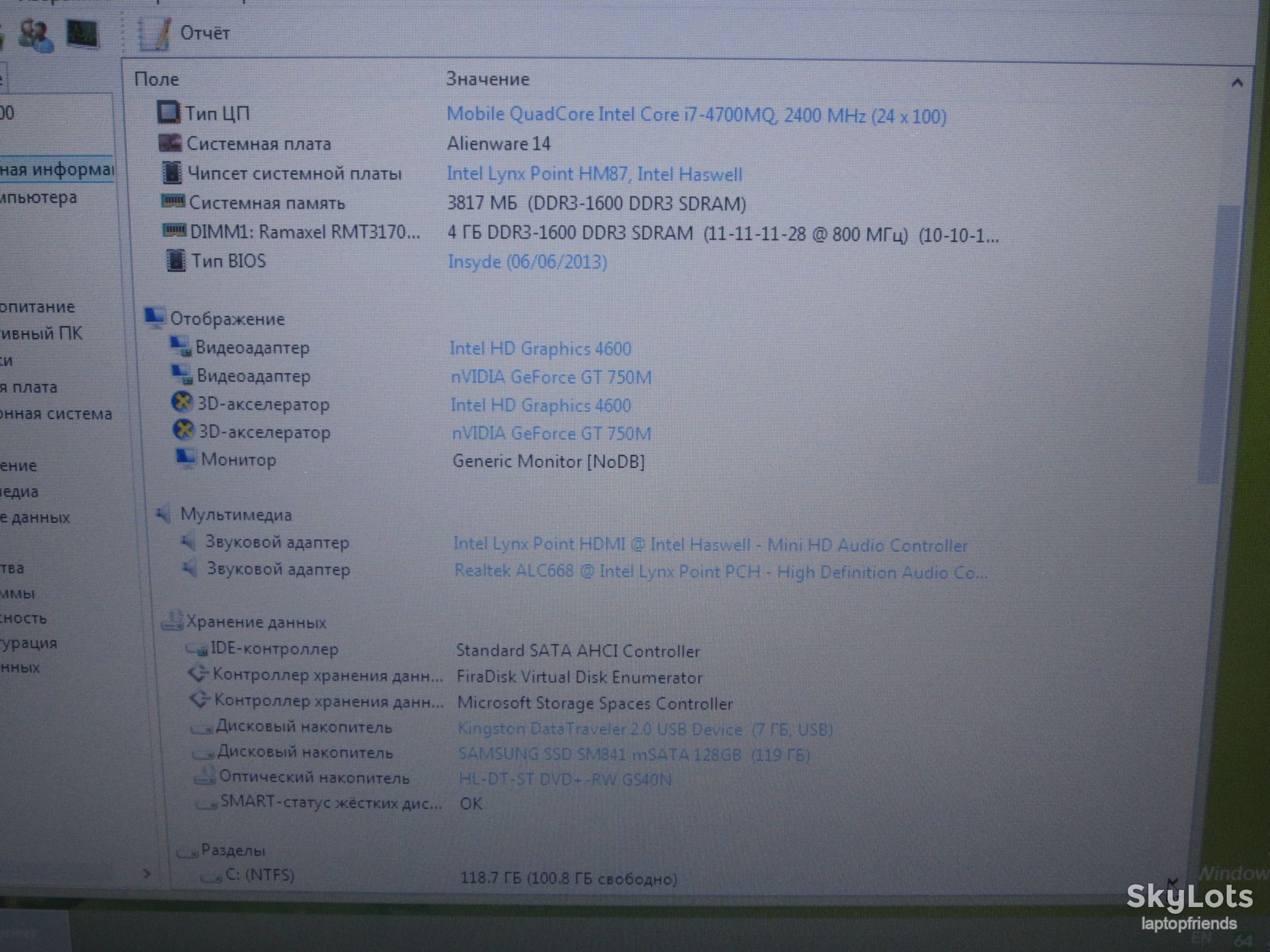
Task: Click the BIOS chip icon beside Тип BIOS
Action: click(175, 260)
